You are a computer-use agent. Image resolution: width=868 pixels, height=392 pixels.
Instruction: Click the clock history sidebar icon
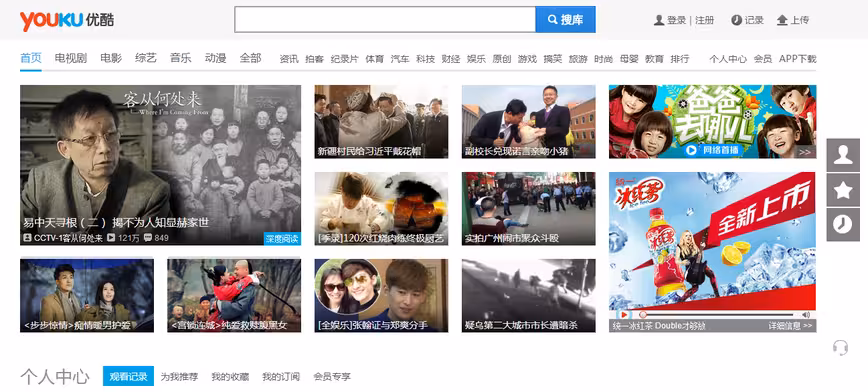843,225
